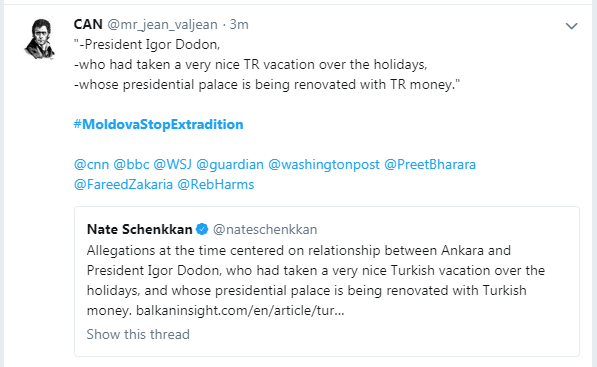Click the 3m tweet timestamp
597x367 pixels.
239,24
